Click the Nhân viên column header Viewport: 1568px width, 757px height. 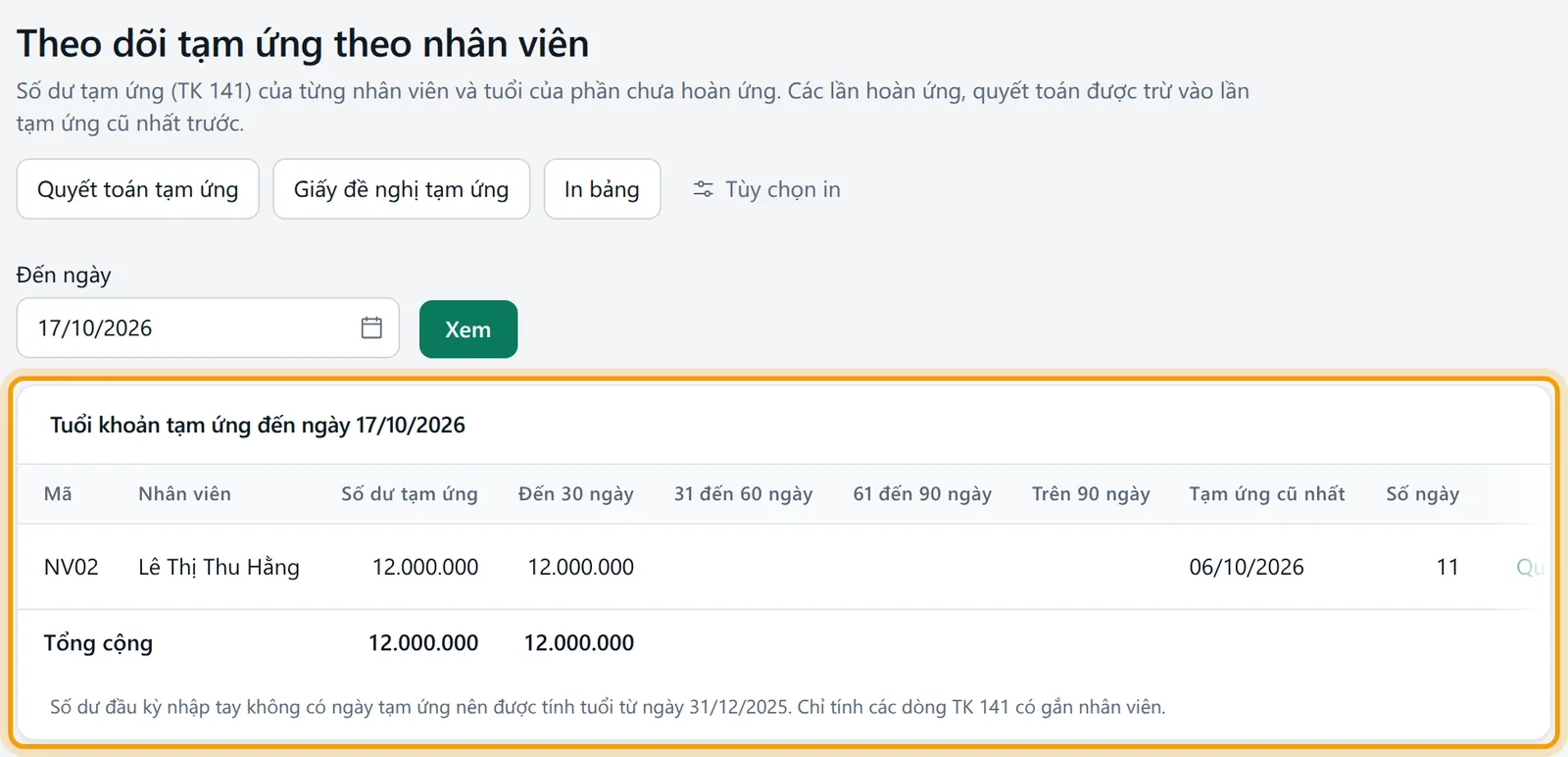click(184, 494)
